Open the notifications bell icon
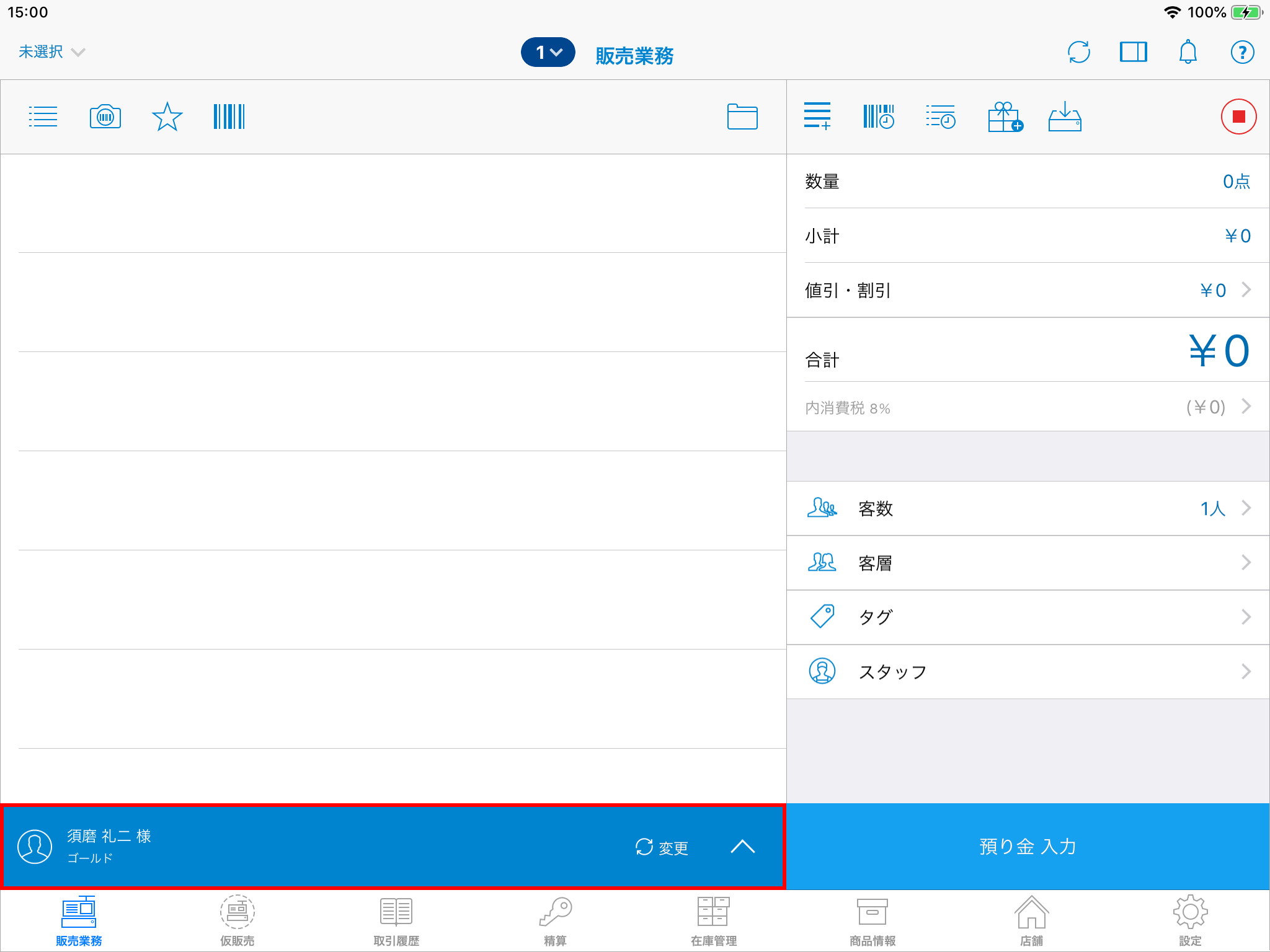This screenshot has width=1270, height=952. click(1188, 52)
